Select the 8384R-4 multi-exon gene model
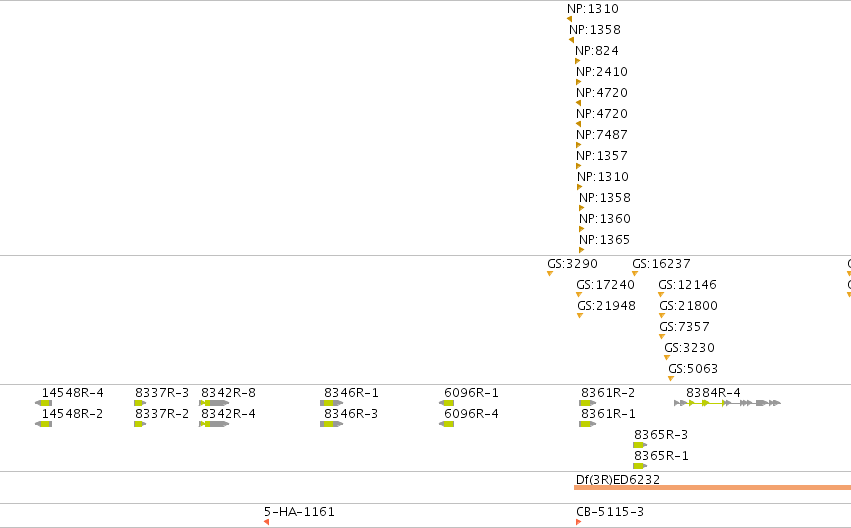Screen dimensions: 851x528 coord(727,403)
